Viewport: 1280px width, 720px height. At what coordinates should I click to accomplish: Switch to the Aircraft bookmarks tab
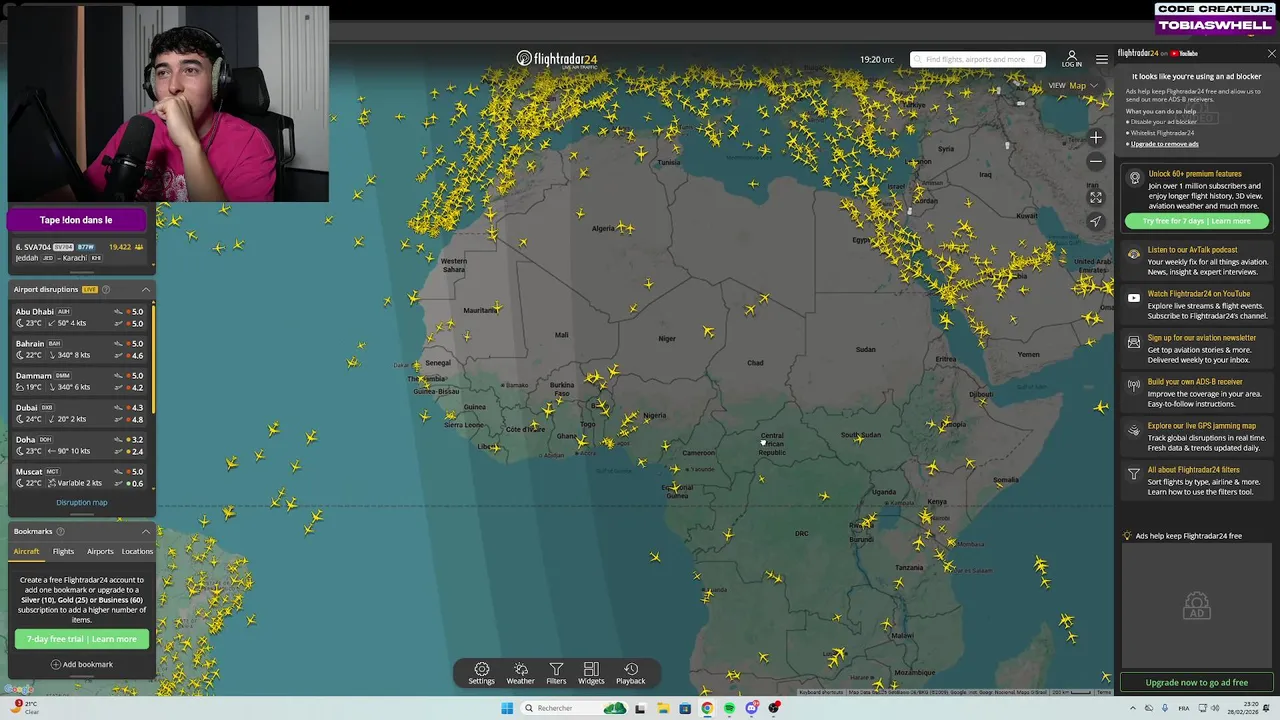[26, 552]
